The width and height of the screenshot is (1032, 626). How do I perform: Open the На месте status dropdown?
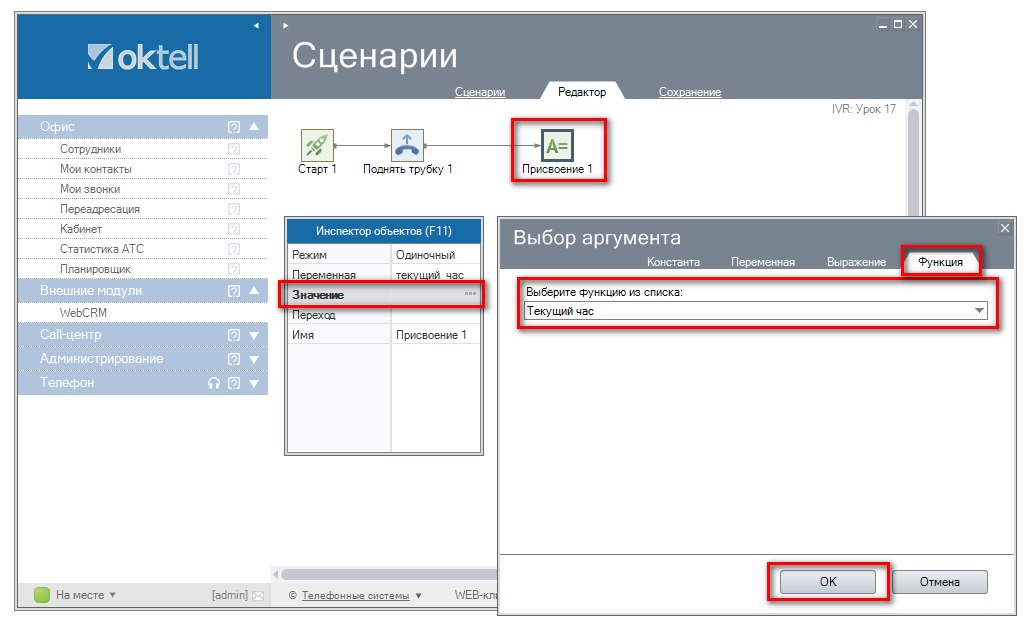pos(112,595)
